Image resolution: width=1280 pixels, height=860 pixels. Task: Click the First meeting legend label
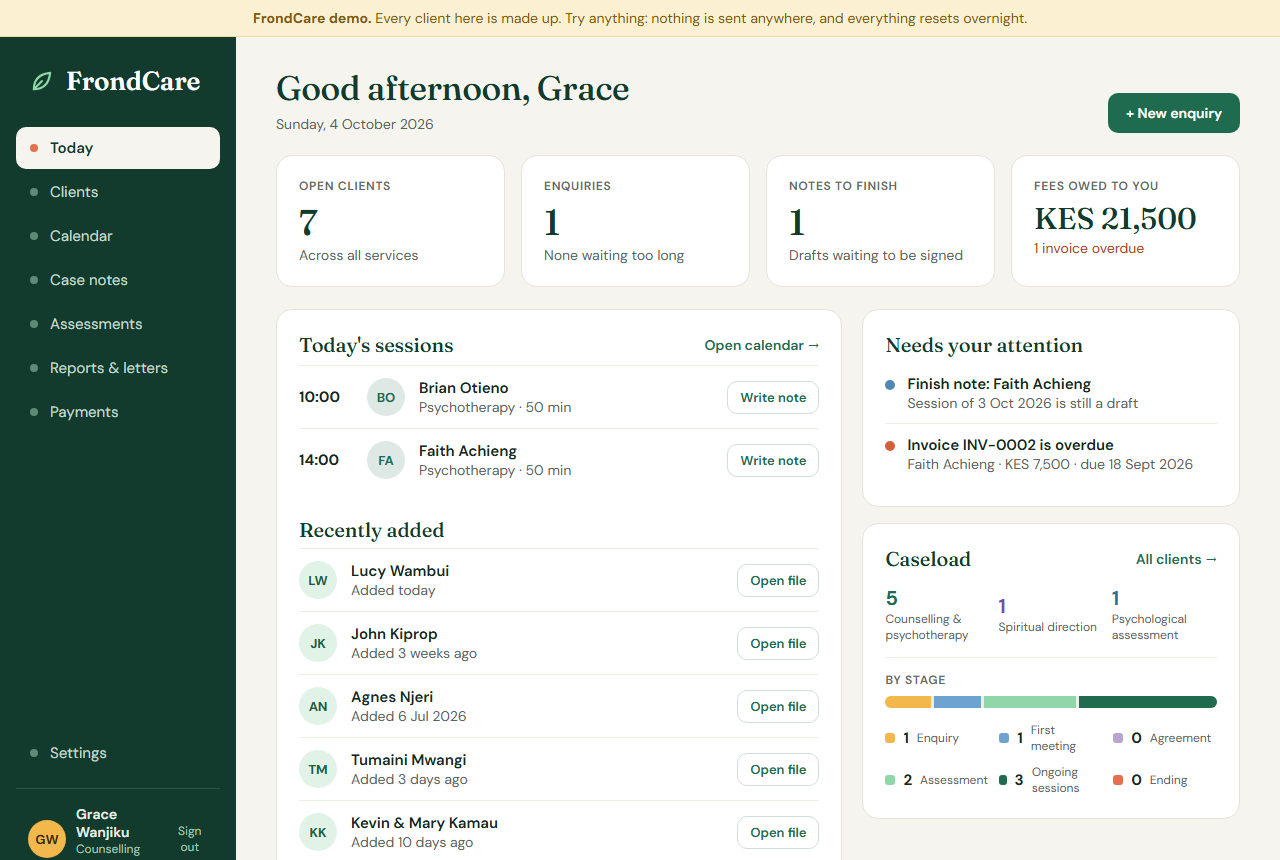click(x=1053, y=738)
